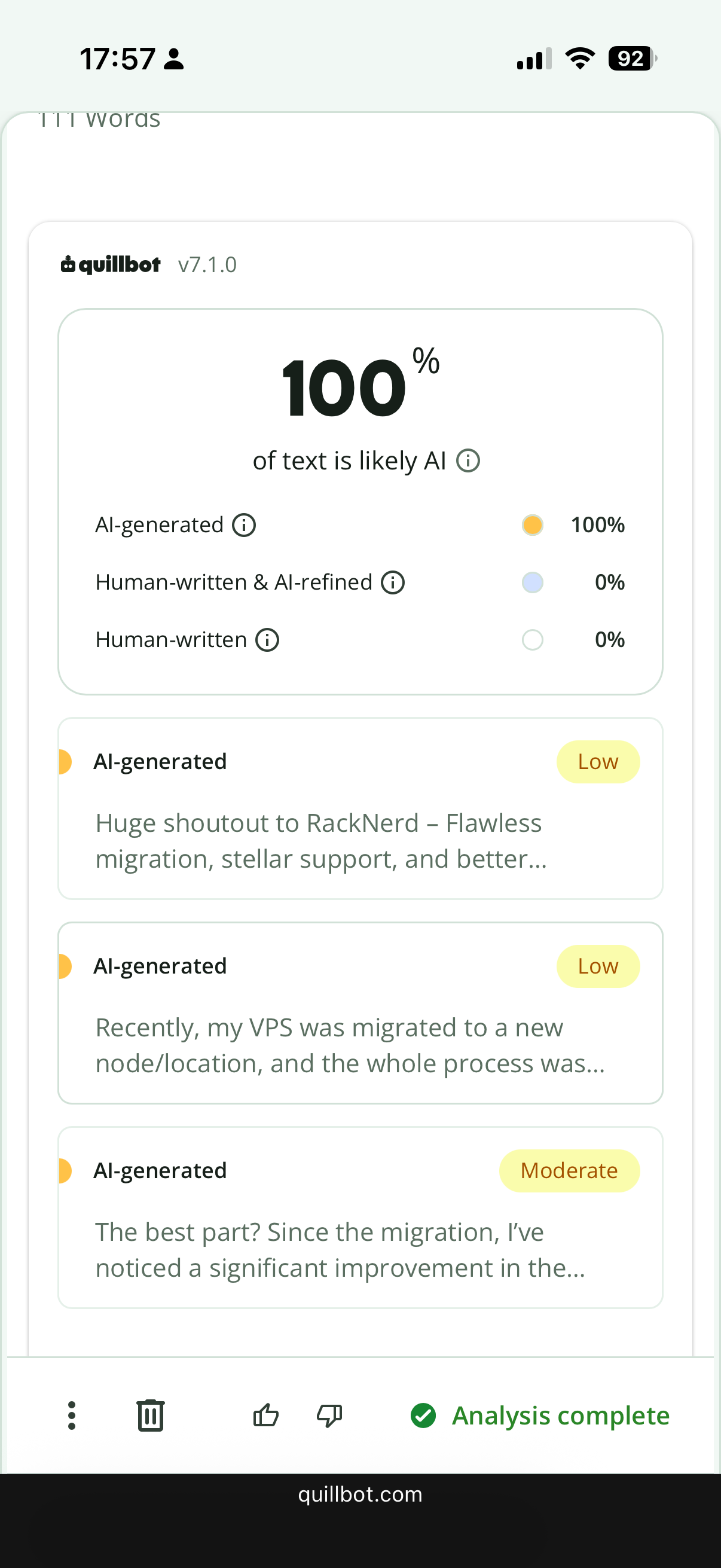Tap the quillbot.com address bar

[360, 1494]
